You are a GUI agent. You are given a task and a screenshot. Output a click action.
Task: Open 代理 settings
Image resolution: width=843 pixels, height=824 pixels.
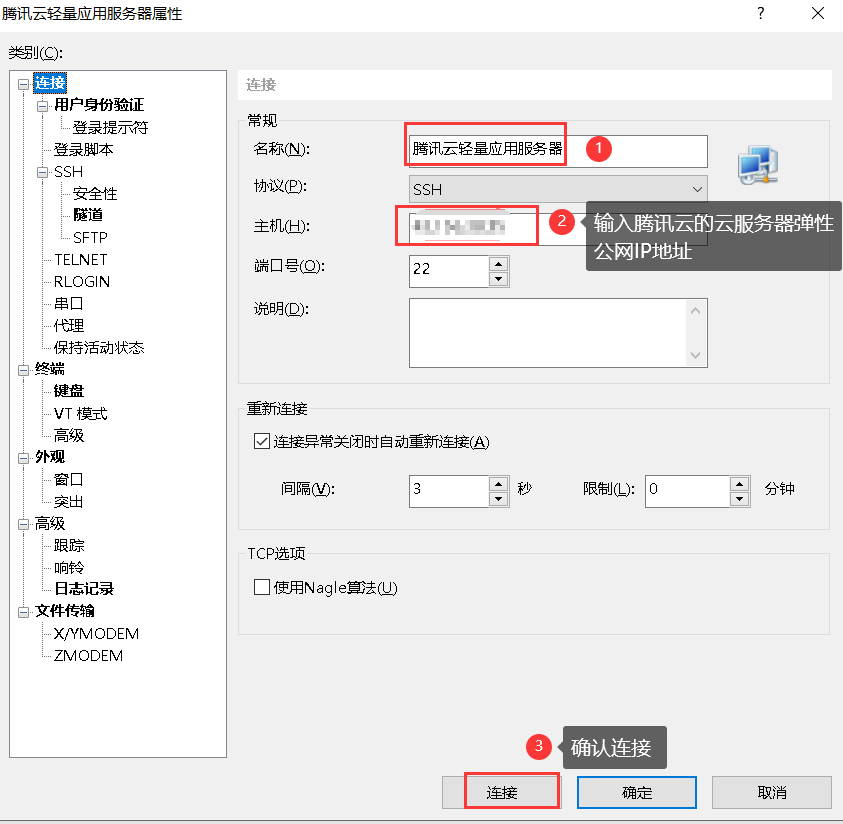coord(69,325)
